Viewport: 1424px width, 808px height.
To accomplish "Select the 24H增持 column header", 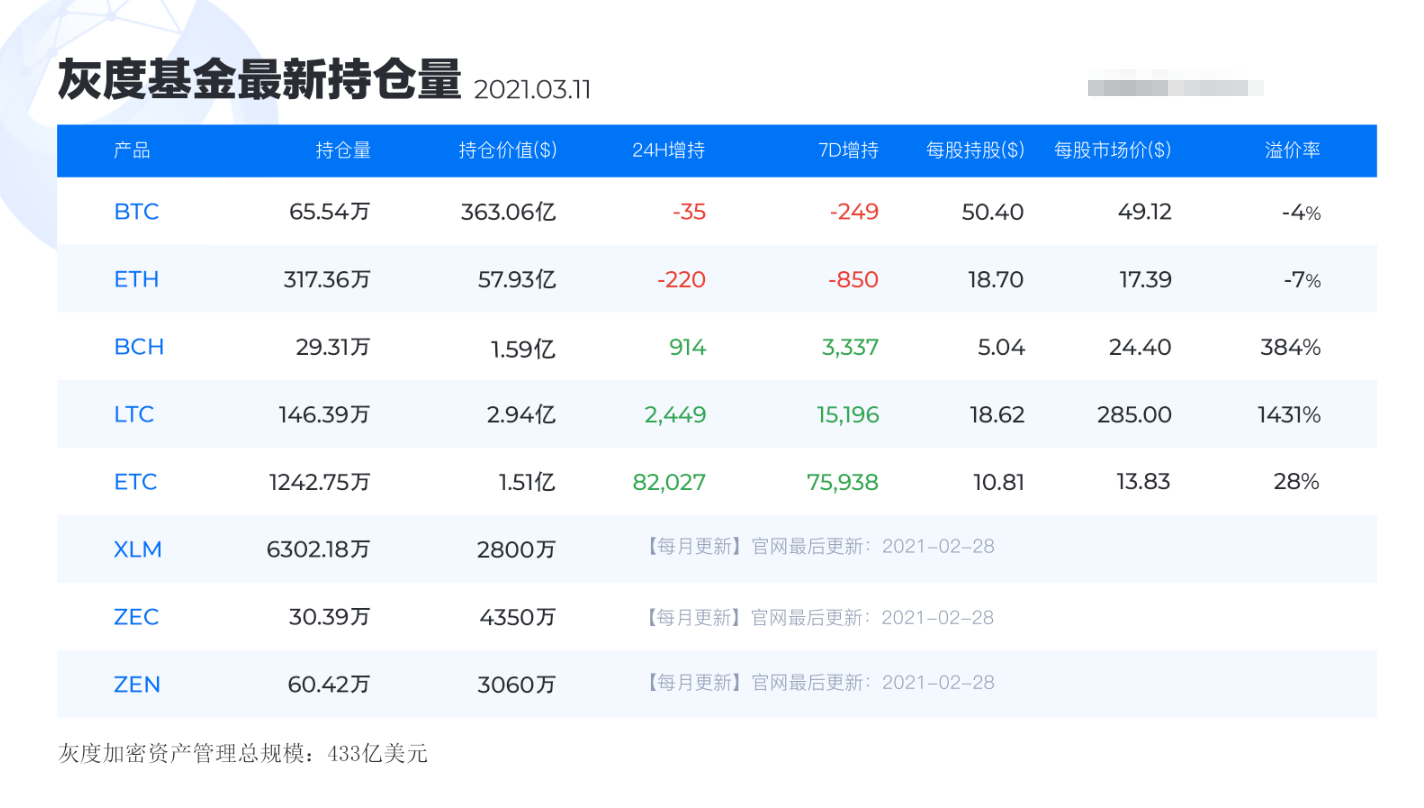I will [668, 150].
